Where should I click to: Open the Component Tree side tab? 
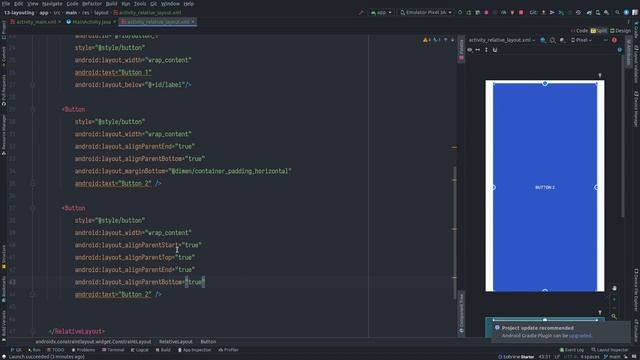(x=461, y=313)
